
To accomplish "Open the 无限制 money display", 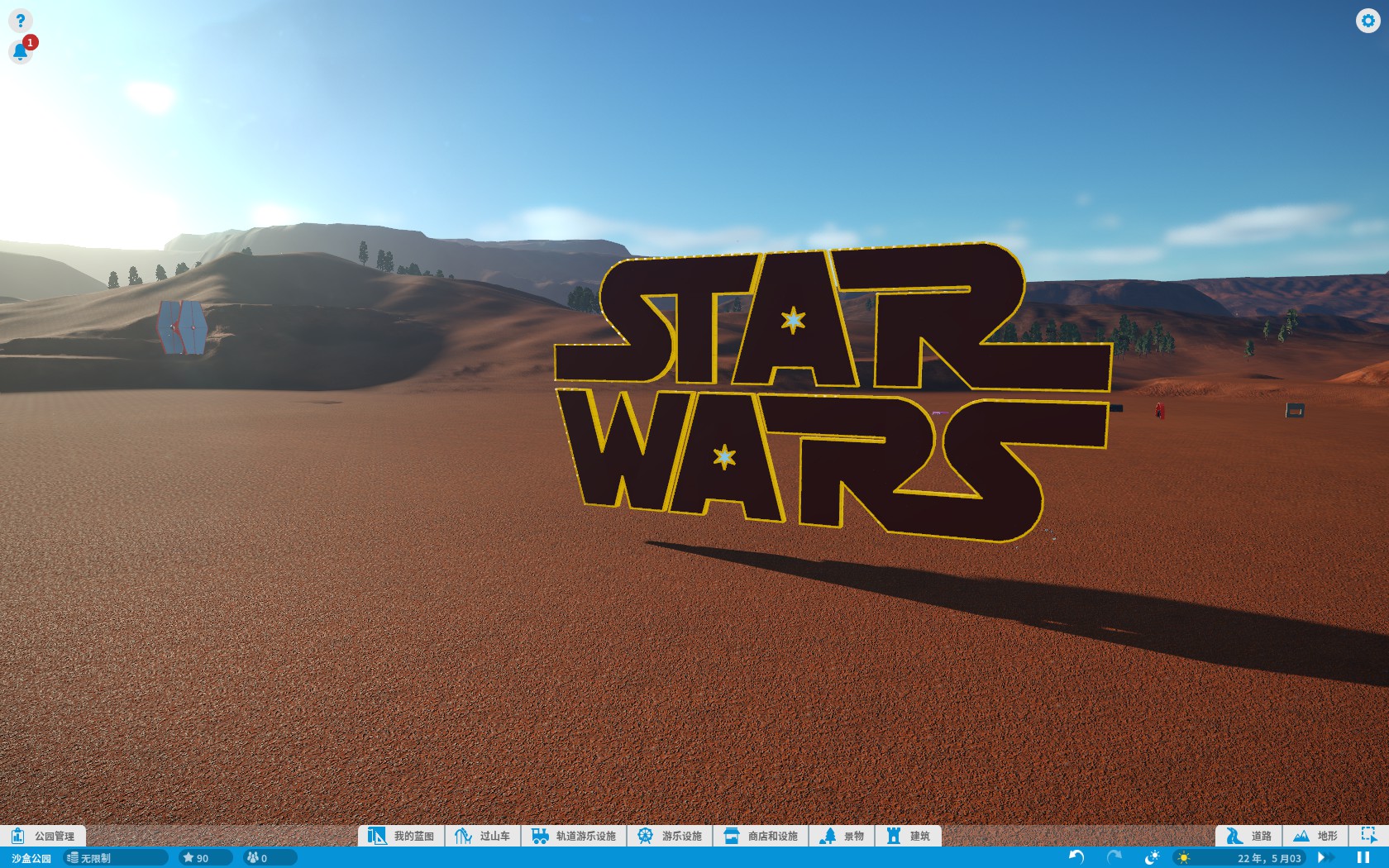I will click(116, 858).
